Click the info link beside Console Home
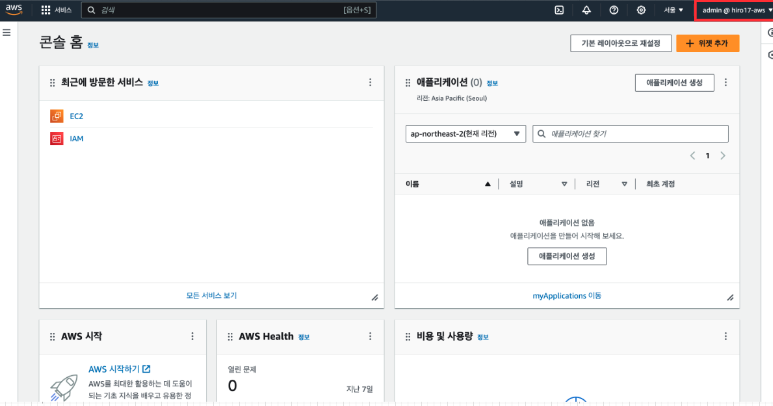Screen dimensions: 773x406 [x=93, y=45]
